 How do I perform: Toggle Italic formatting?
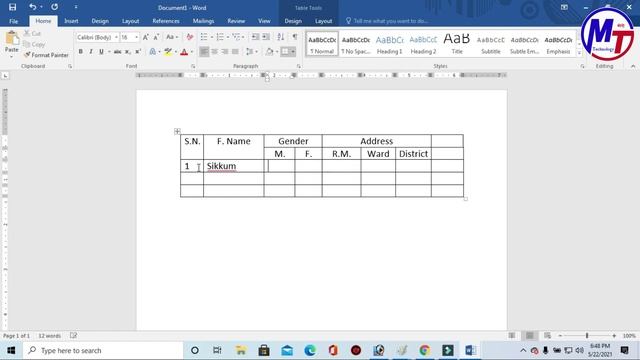(x=91, y=51)
